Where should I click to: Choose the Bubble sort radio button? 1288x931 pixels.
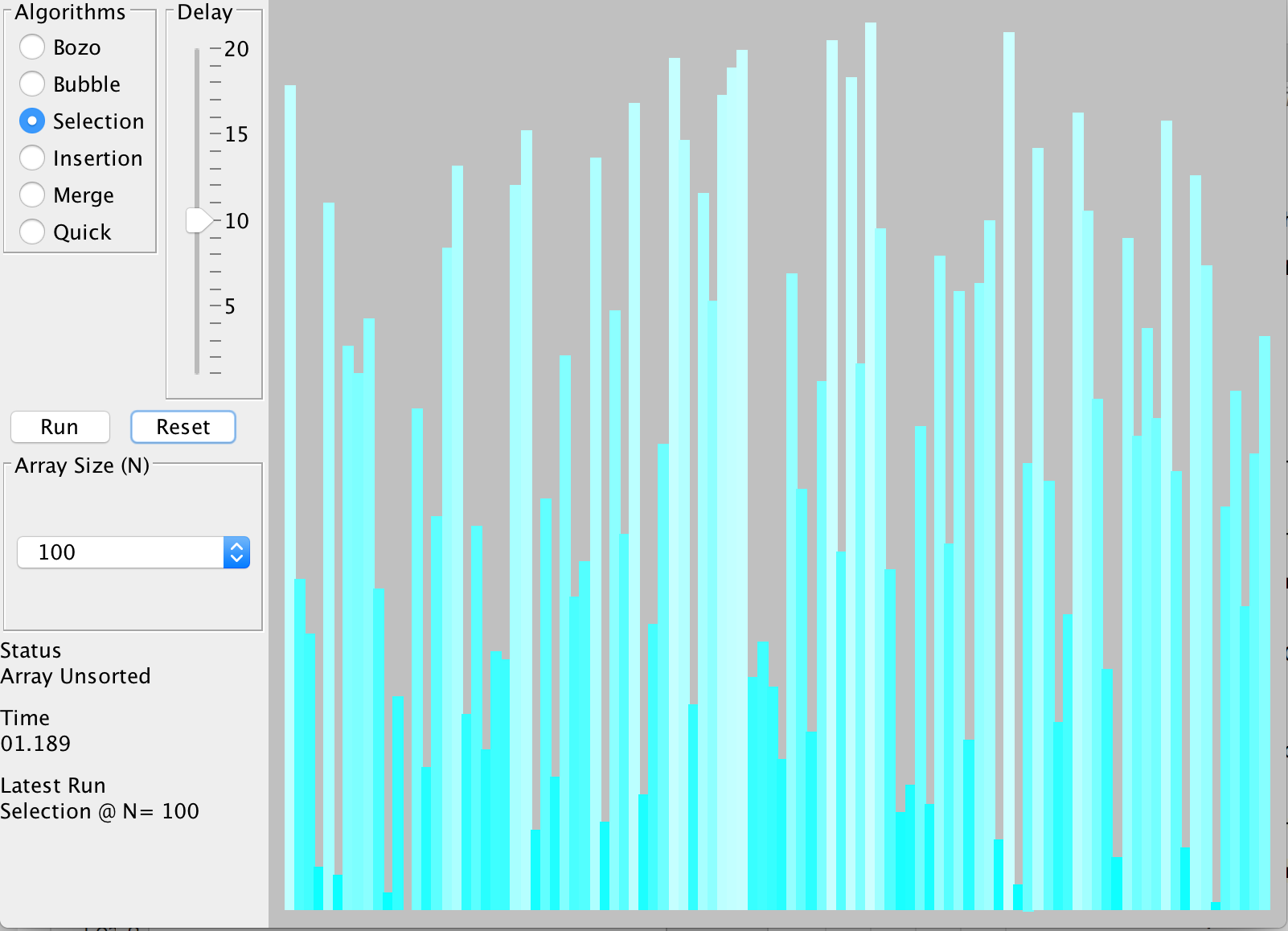[x=32, y=84]
